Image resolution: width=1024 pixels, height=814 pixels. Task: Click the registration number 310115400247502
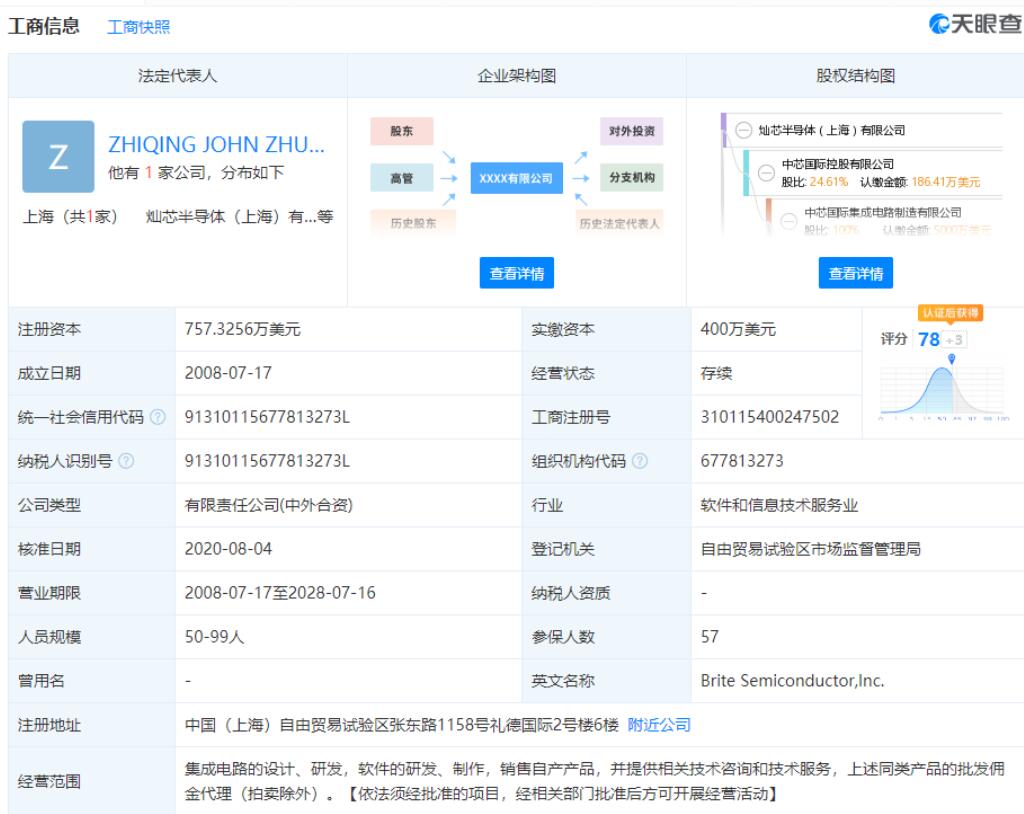769,417
